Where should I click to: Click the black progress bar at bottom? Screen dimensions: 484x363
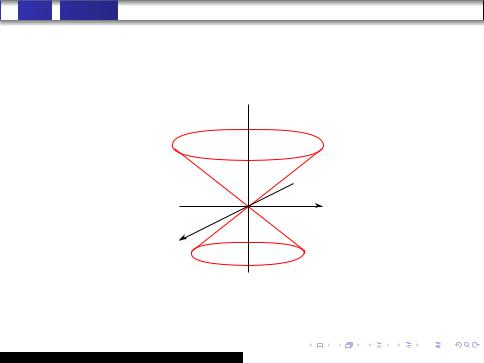(x=121, y=357)
